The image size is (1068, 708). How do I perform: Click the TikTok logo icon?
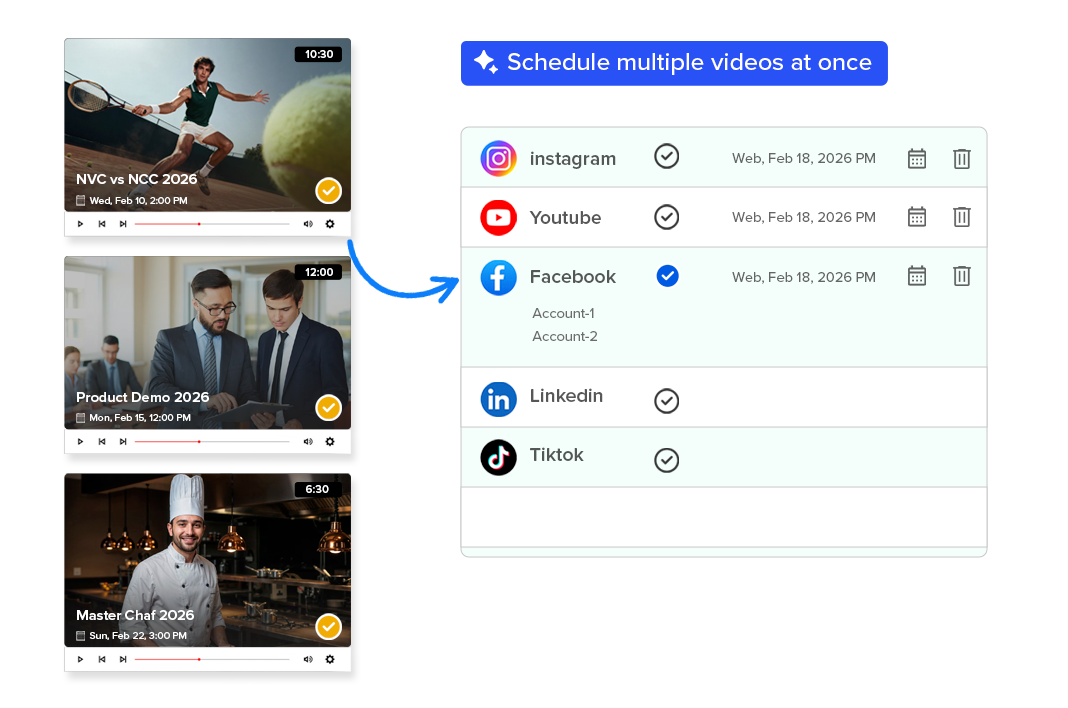[x=498, y=457]
